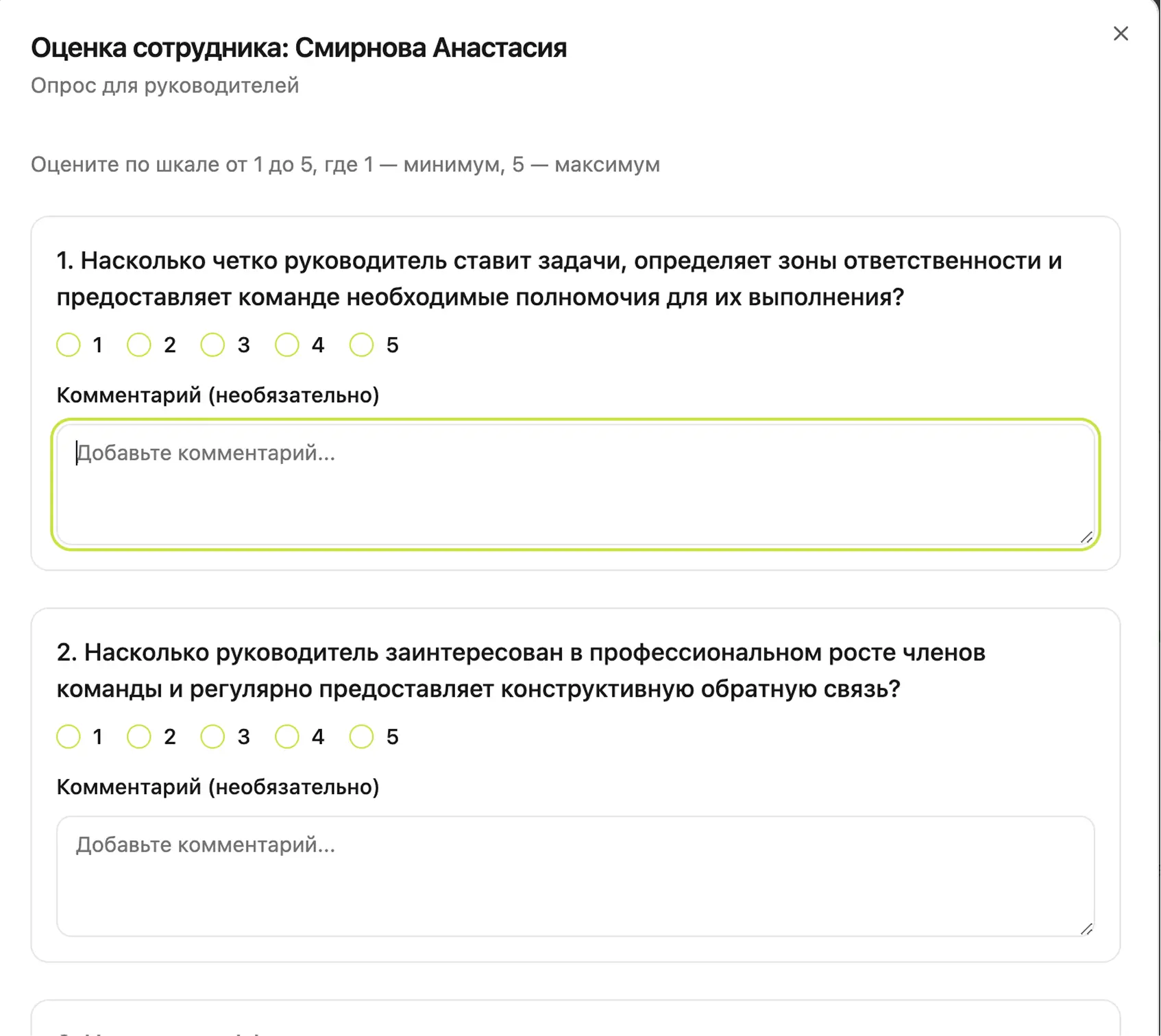
Task: Click the question 2 comment textarea
Action: coord(574,876)
